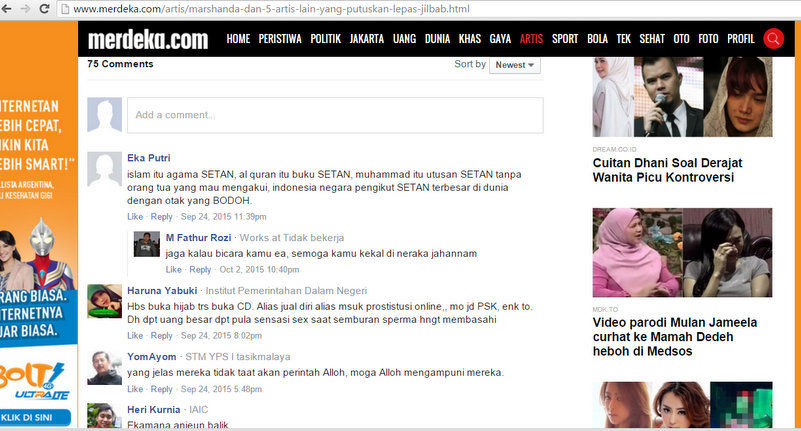
Task: Like M Fathur Rozi's reply
Action: (x=173, y=269)
